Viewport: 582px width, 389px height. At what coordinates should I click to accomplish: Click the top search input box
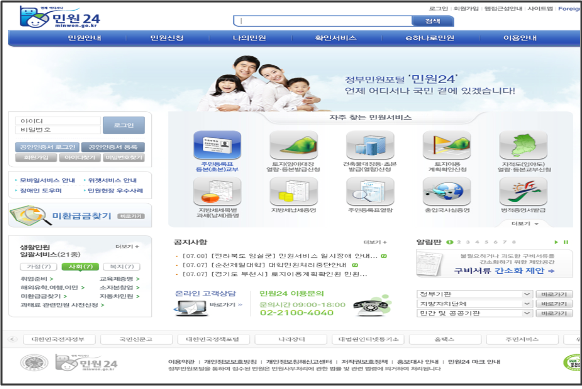click(323, 21)
